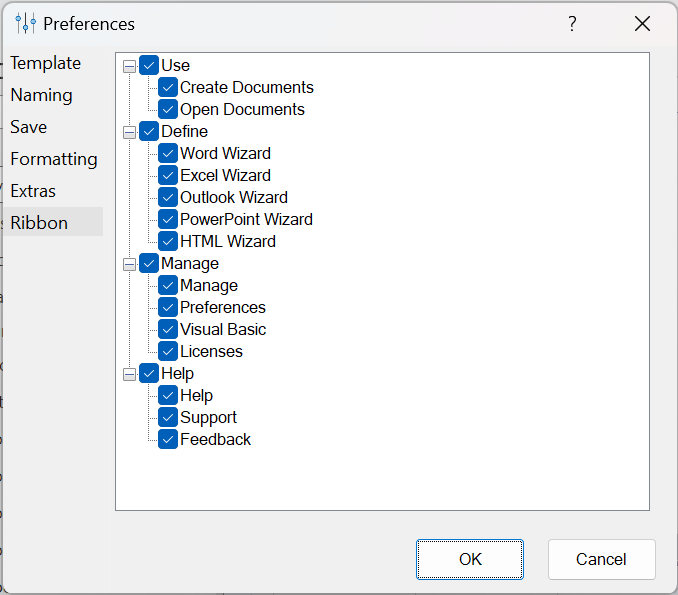
Task: Select the Extras tab
Action: click(x=33, y=191)
